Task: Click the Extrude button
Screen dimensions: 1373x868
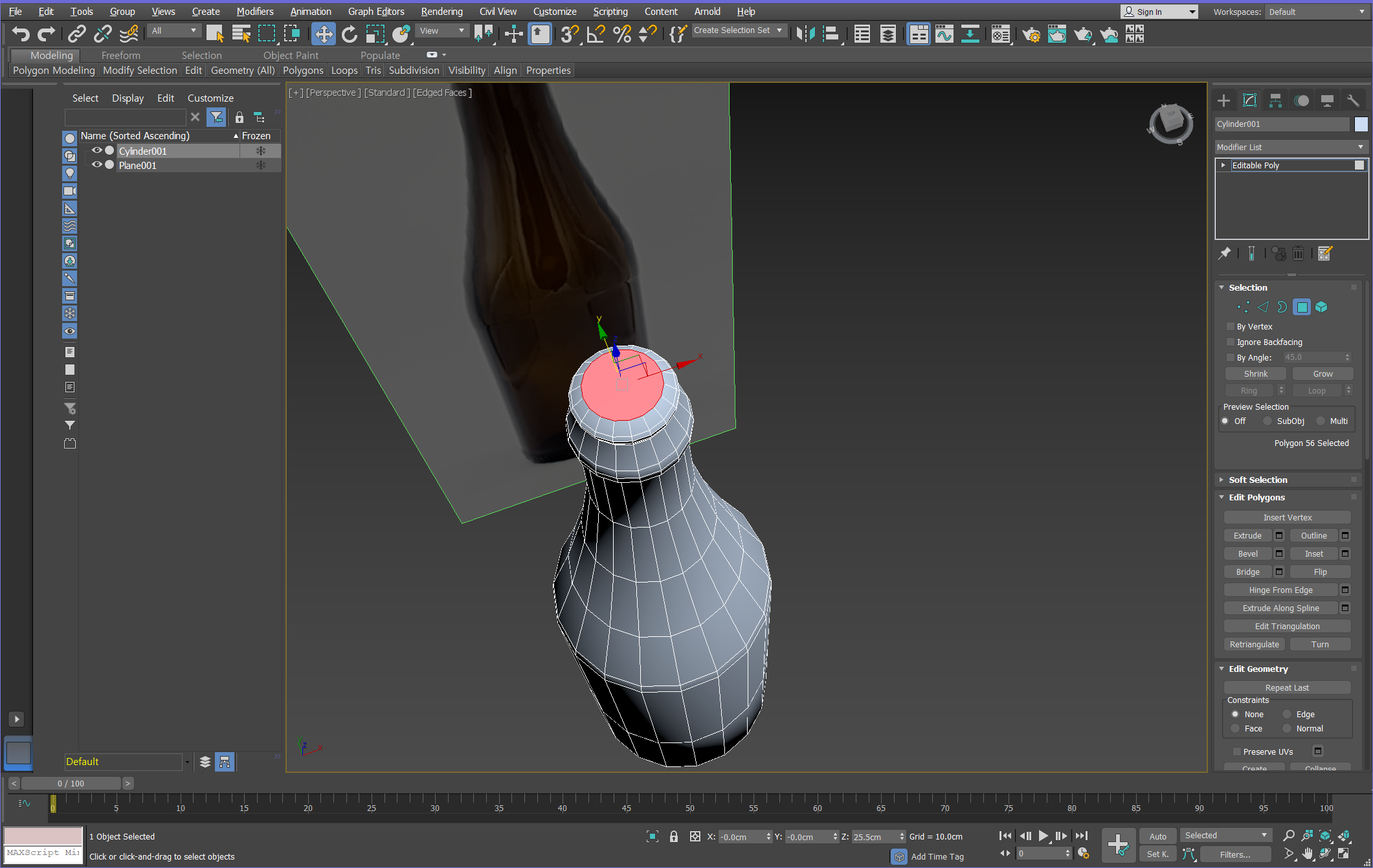Action: pyautogui.click(x=1247, y=535)
